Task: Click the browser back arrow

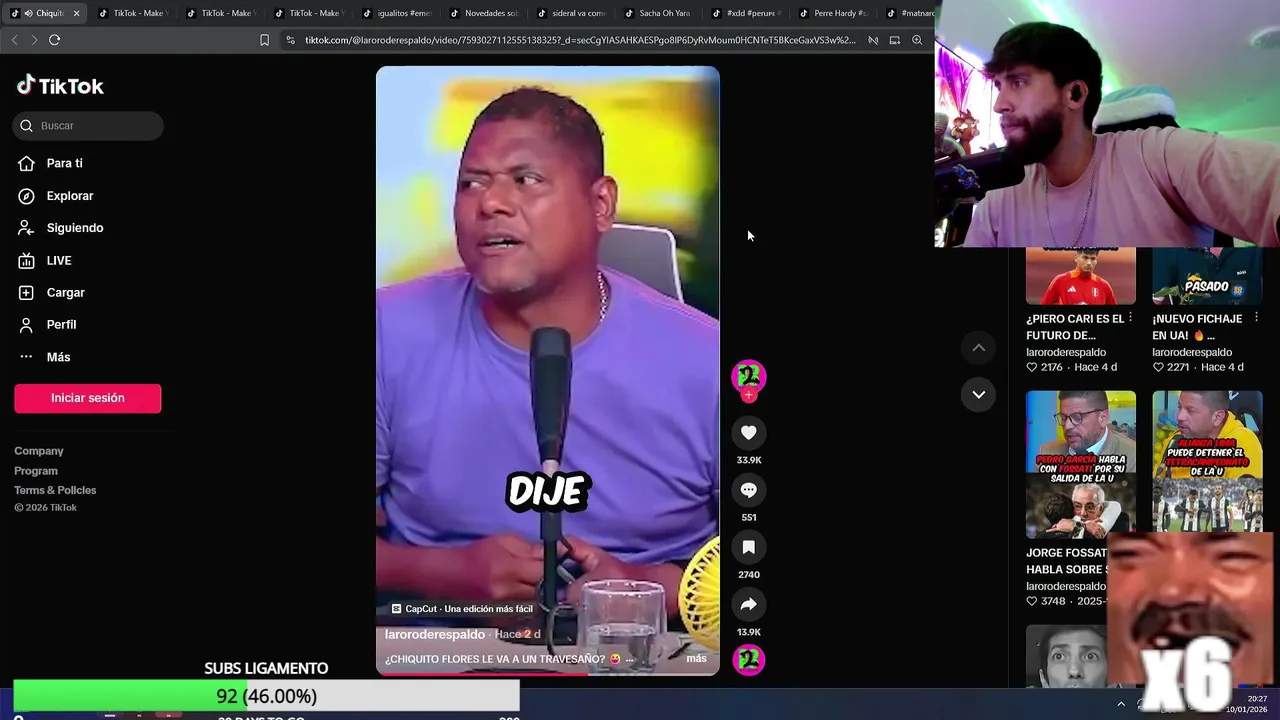Action: (x=14, y=40)
